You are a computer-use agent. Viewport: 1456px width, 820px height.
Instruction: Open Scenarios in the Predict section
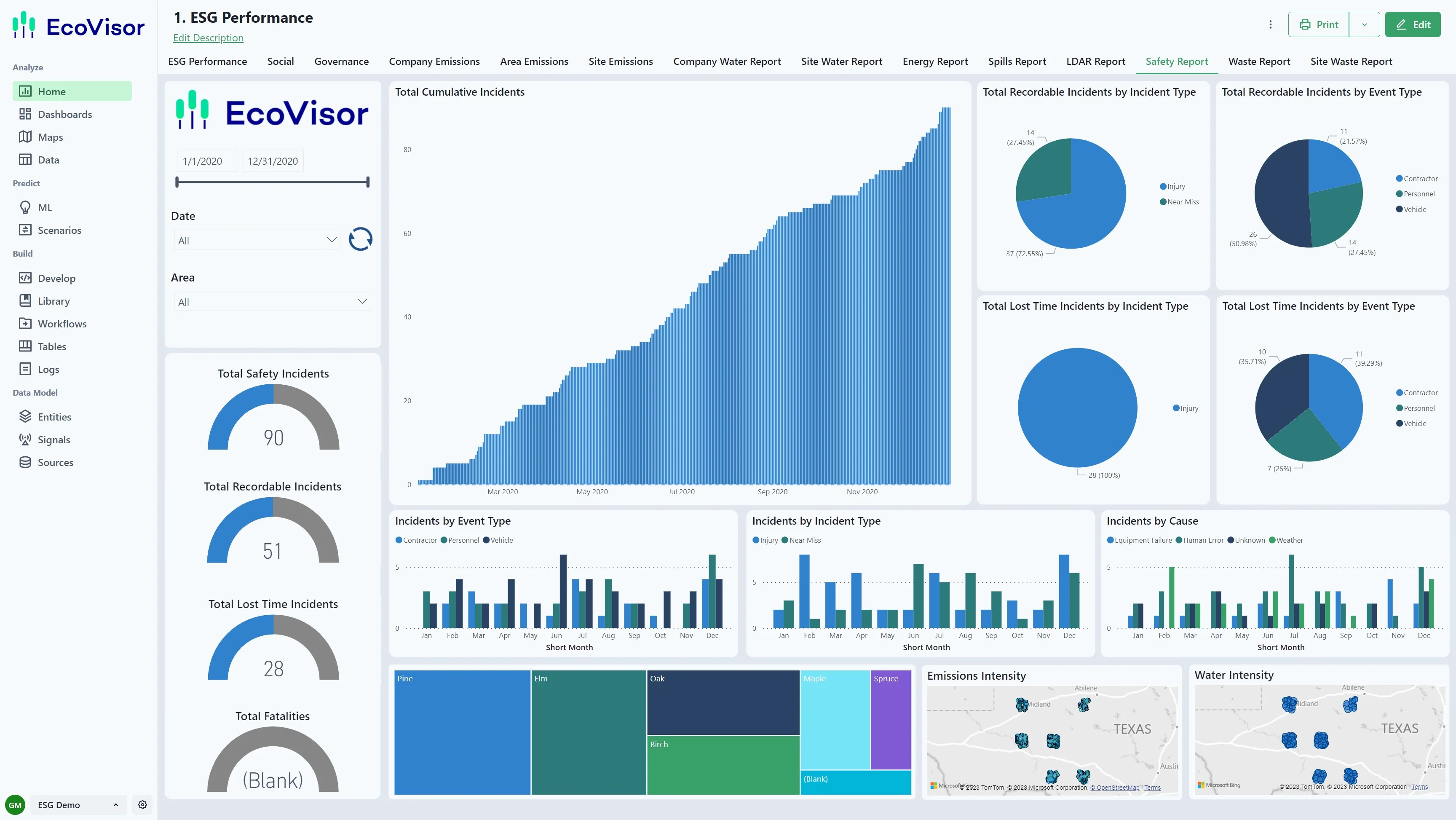[59, 230]
